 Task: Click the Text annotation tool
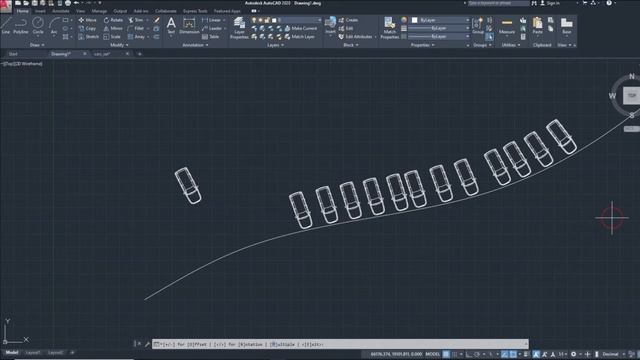tap(171, 26)
